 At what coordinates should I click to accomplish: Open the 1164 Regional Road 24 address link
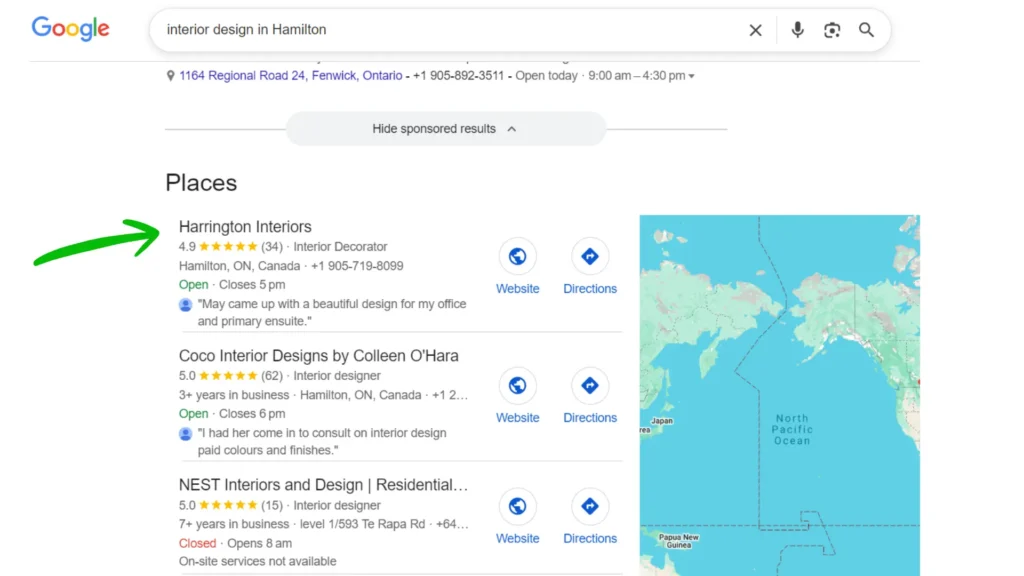pos(290,76)
